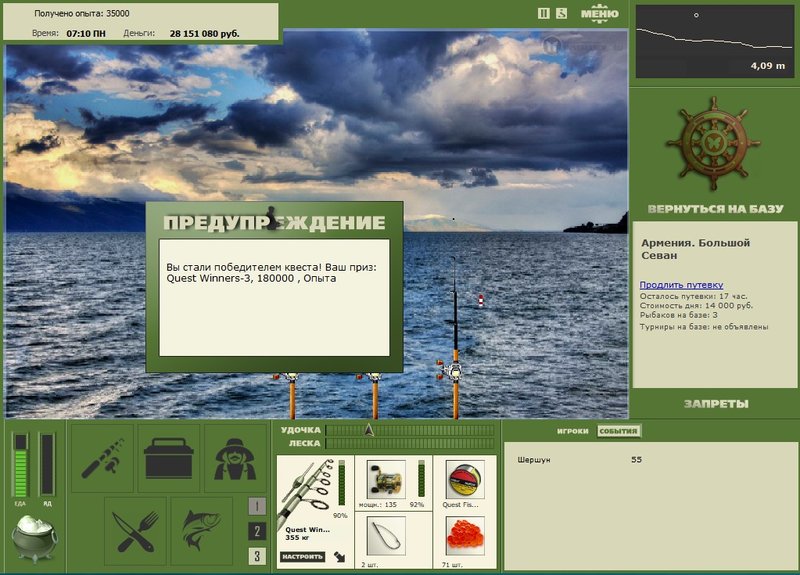The width and height of the screenshot is (800, 575).
Task: Click the arrow icon beside НАСТРОИТЬ
Action: [x=339, y=557]
